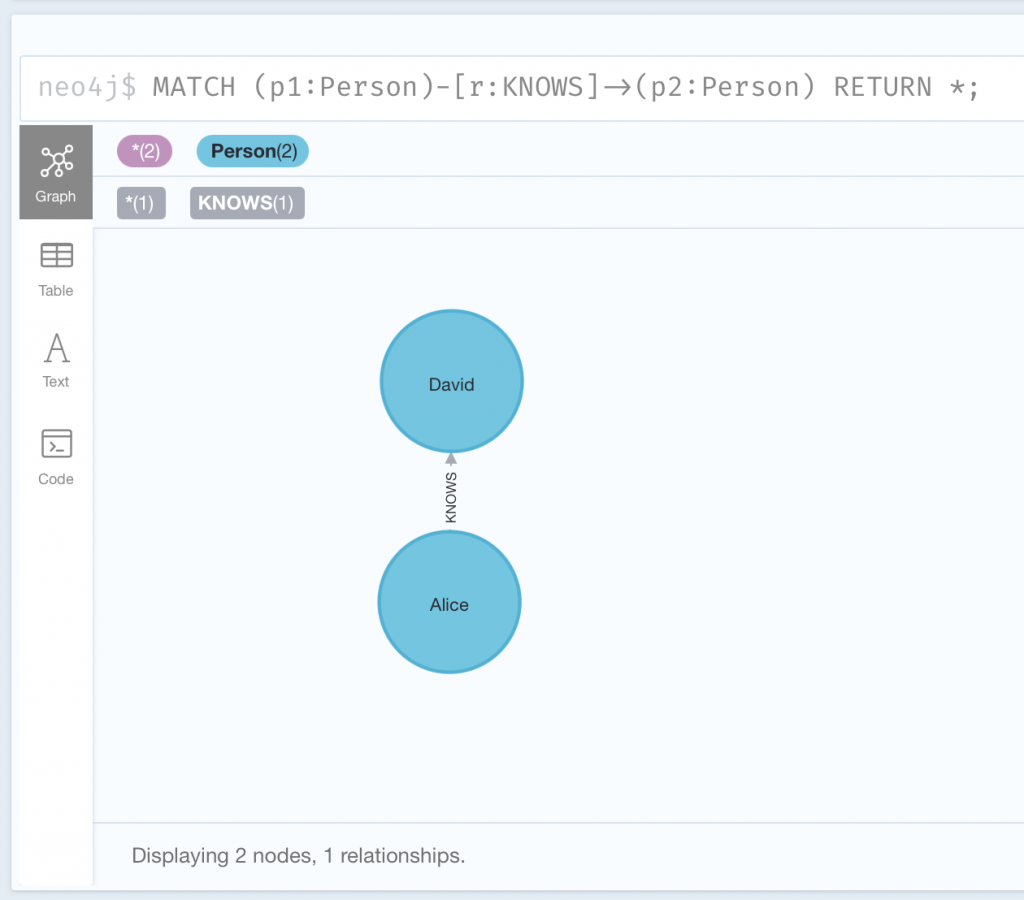The width and height of the screenshot is (1024, 900).
Task: Click the arrowhead pointing to David
Action: [451, 459]
